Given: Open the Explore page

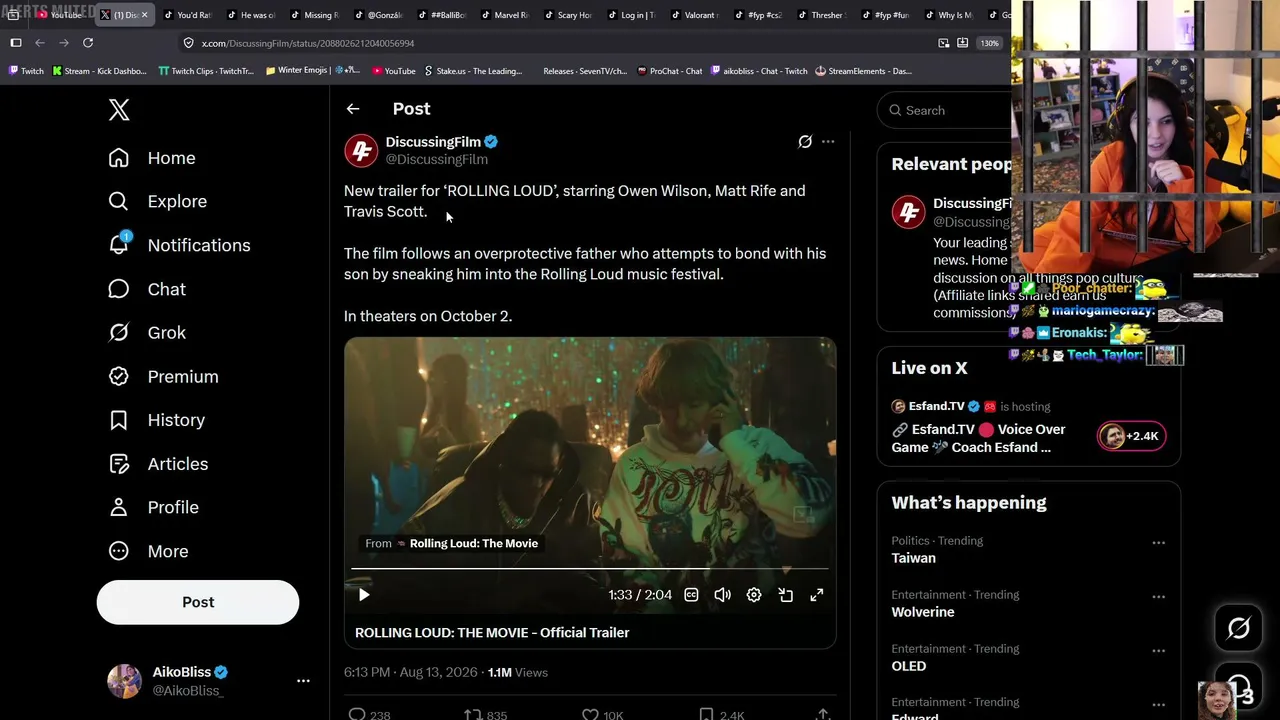Looking at the screenshot, I should 158,201.
